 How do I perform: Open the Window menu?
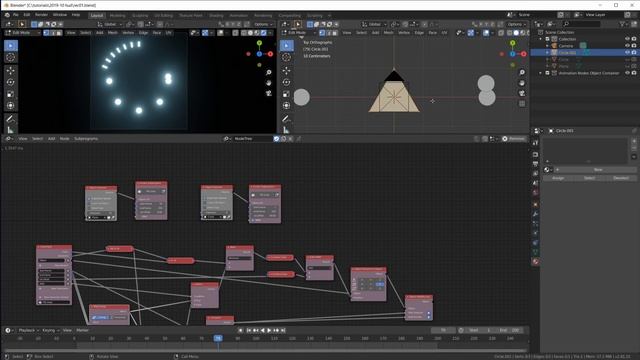(x=60, y=15)
